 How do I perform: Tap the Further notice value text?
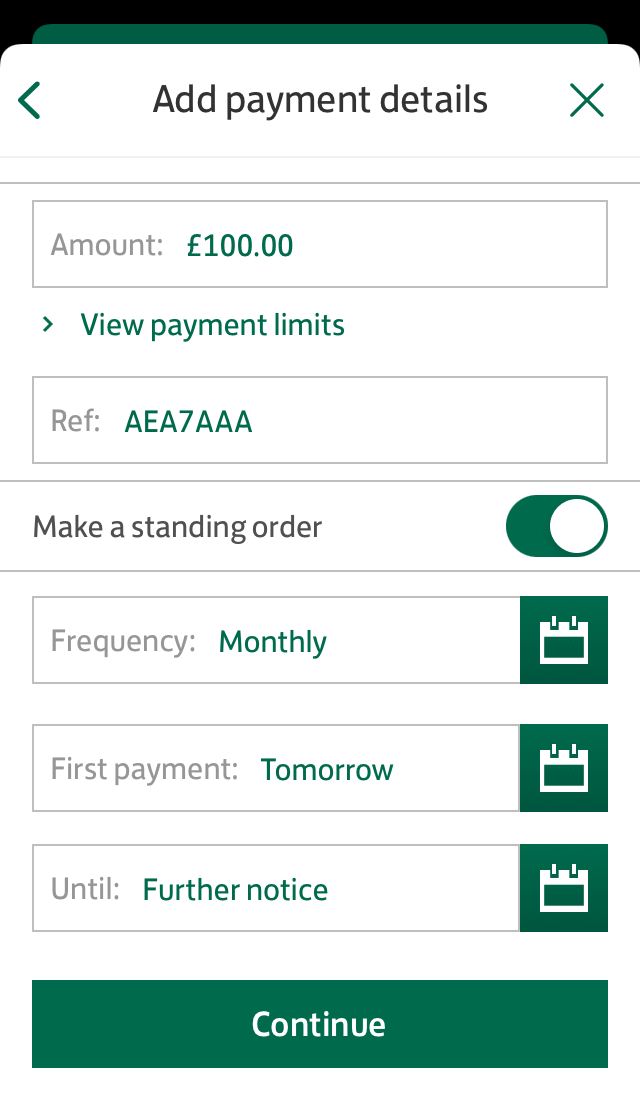click(235, 889)
